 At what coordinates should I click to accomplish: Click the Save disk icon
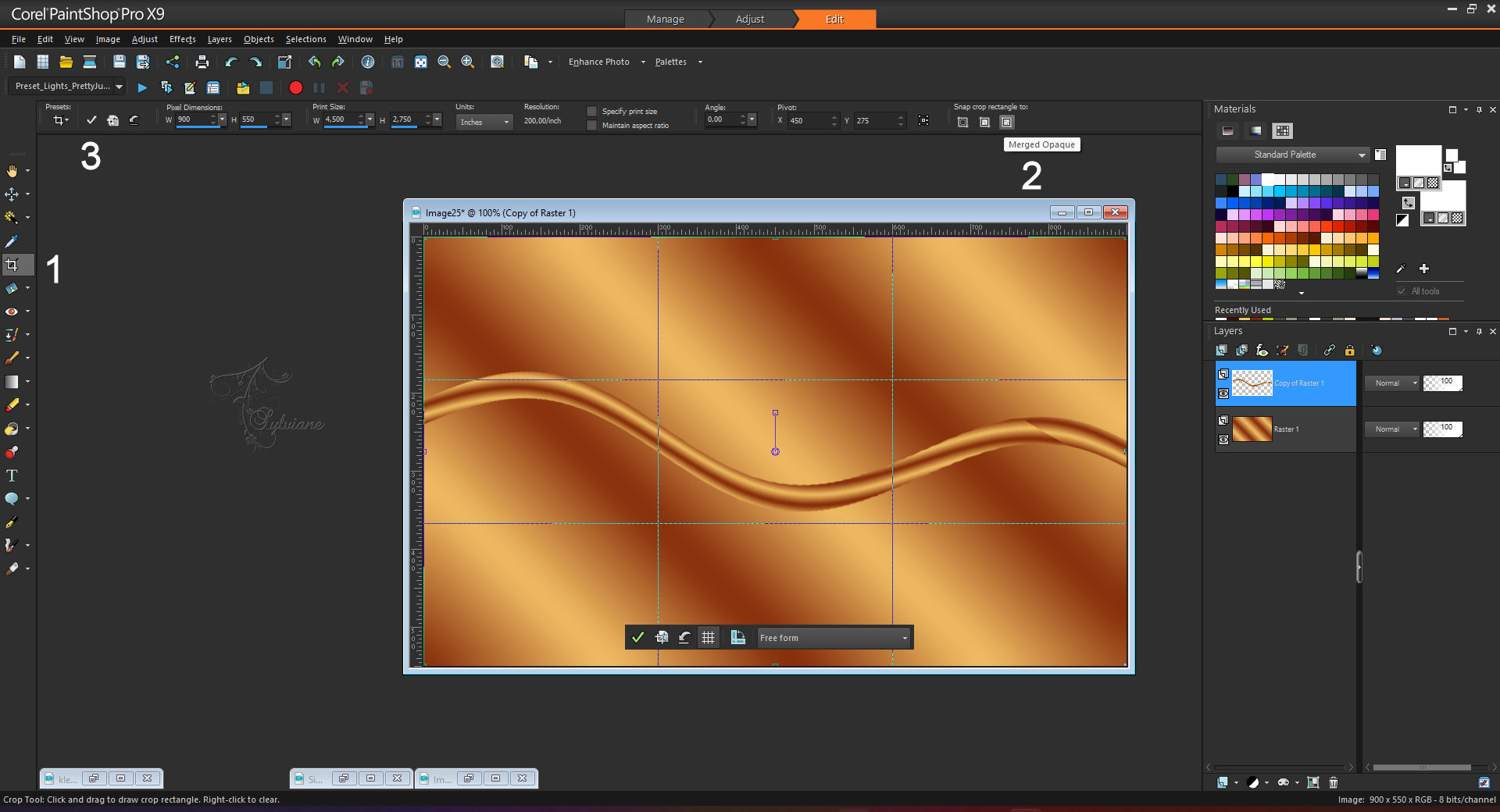(120, 62)
